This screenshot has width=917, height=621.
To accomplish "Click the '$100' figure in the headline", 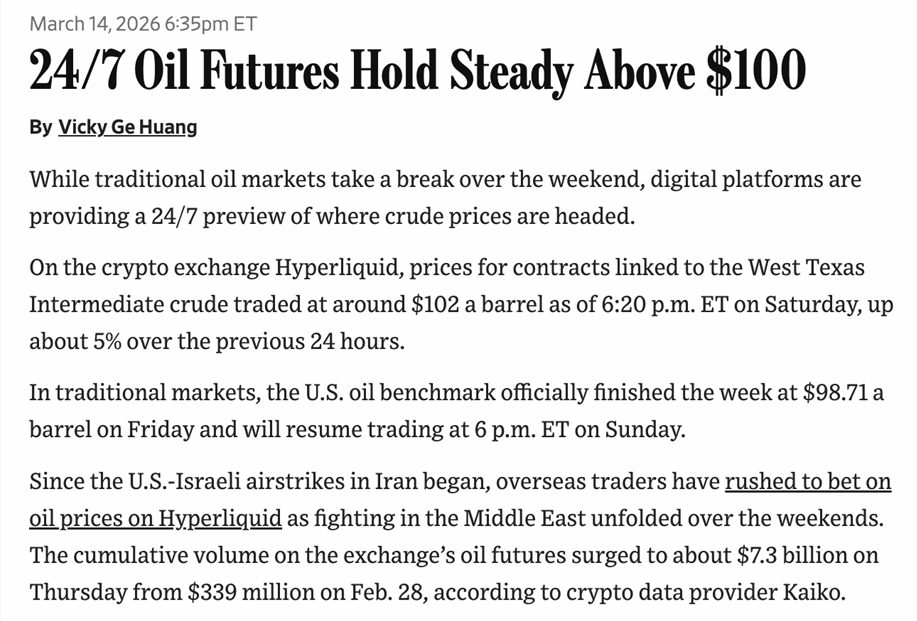I will [x=756, y=70].
